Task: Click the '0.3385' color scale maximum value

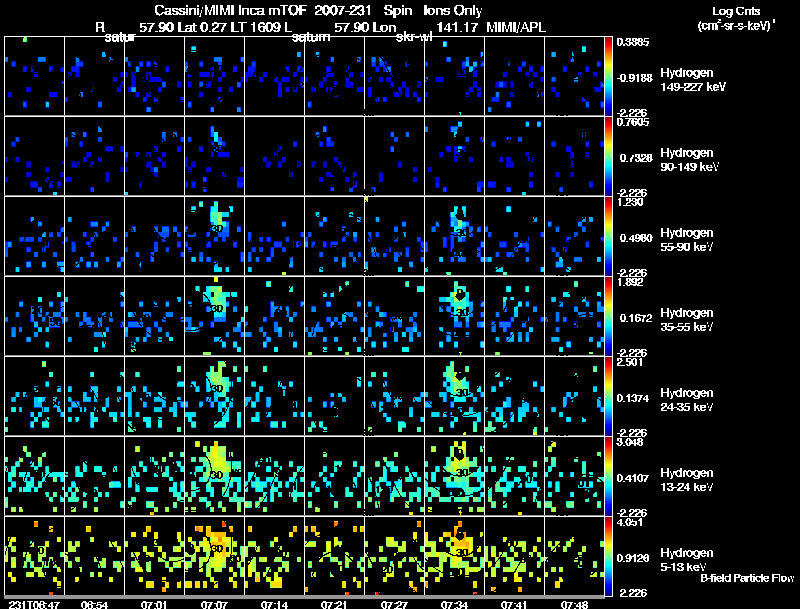Action: (633, 42)
